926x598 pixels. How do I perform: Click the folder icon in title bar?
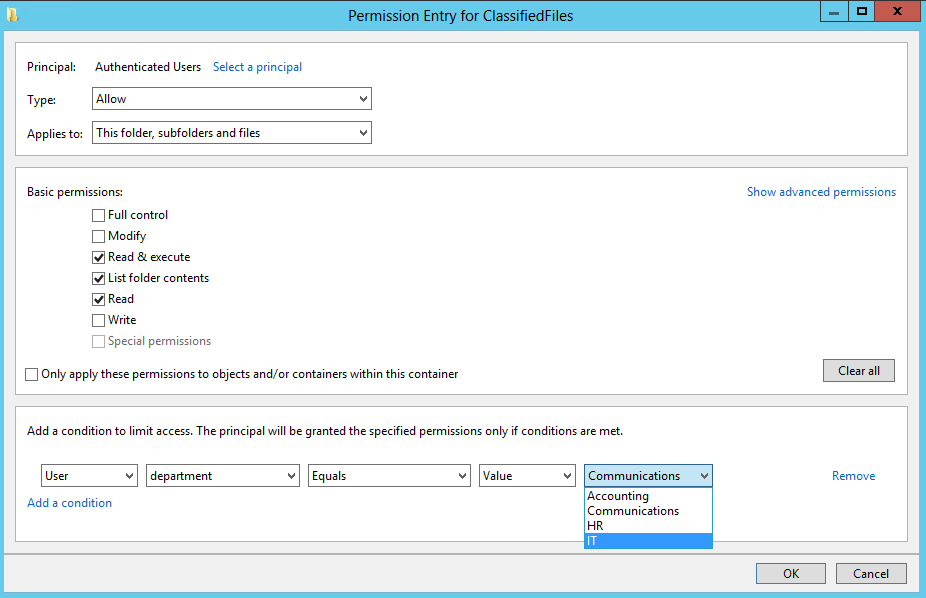11,15
